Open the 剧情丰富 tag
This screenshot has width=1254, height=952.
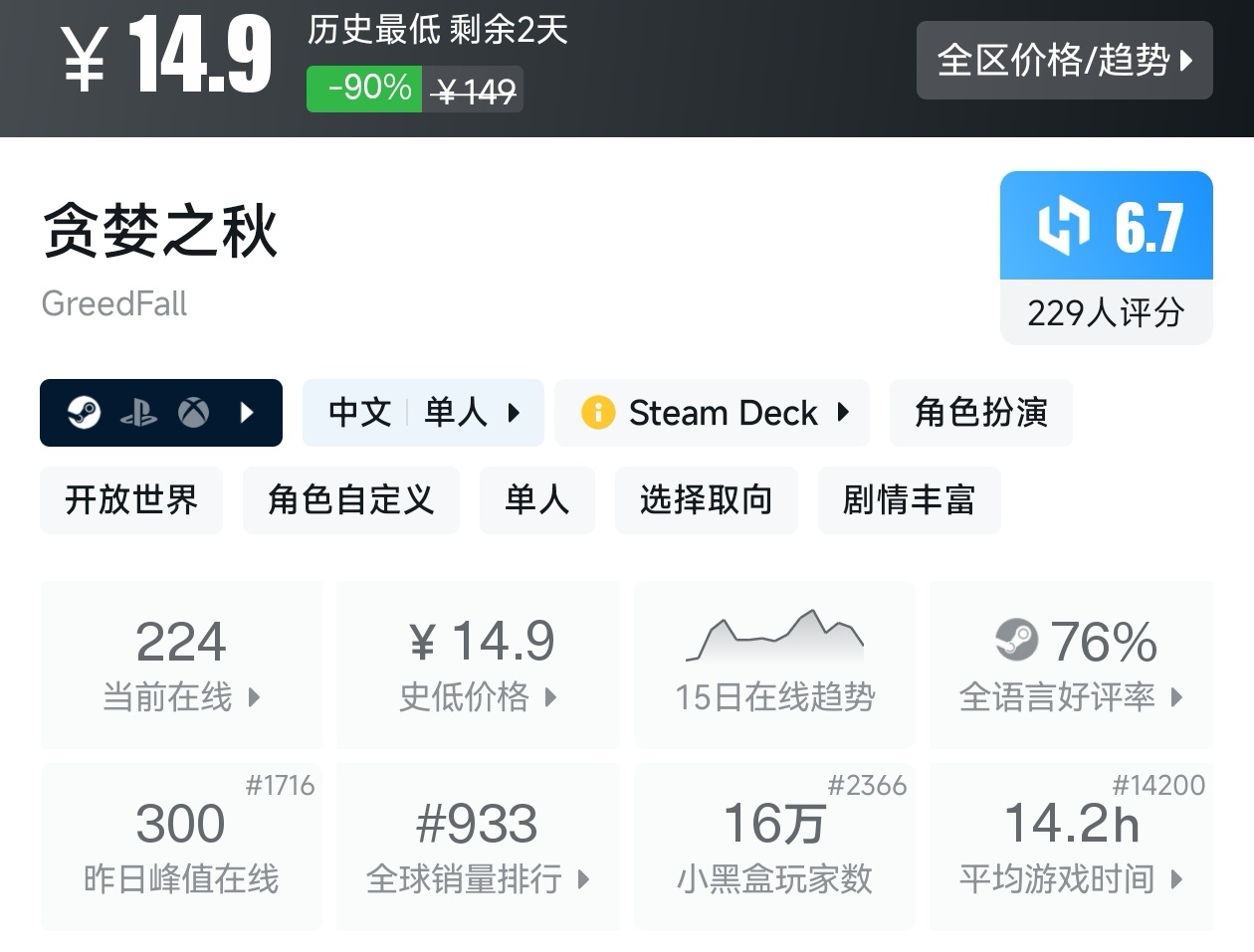908,499
